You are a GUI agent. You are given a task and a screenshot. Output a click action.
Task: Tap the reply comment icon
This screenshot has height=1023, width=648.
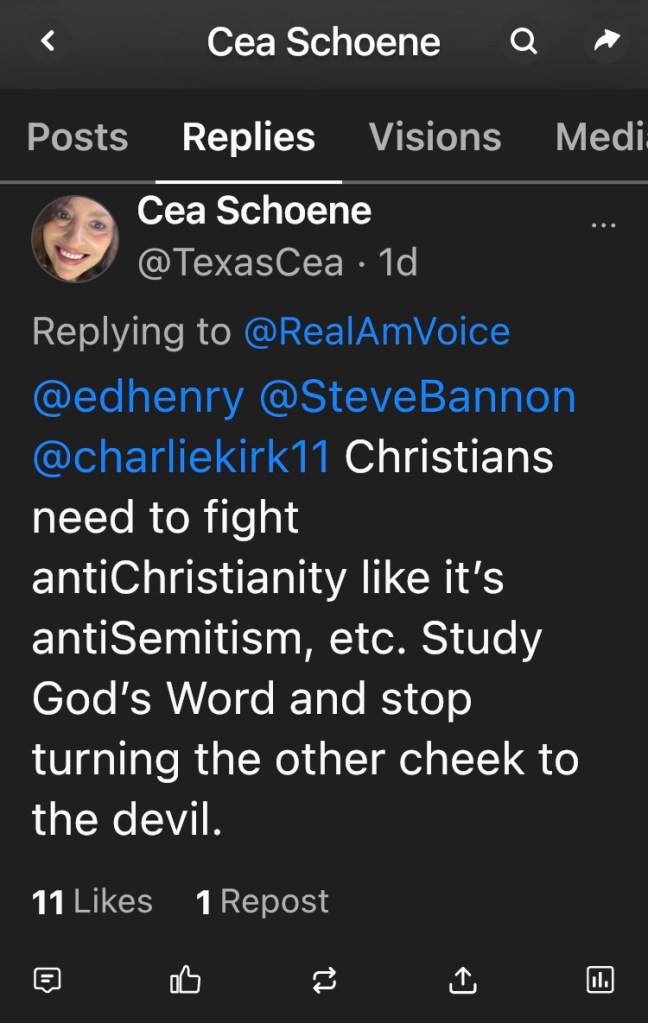47,980
